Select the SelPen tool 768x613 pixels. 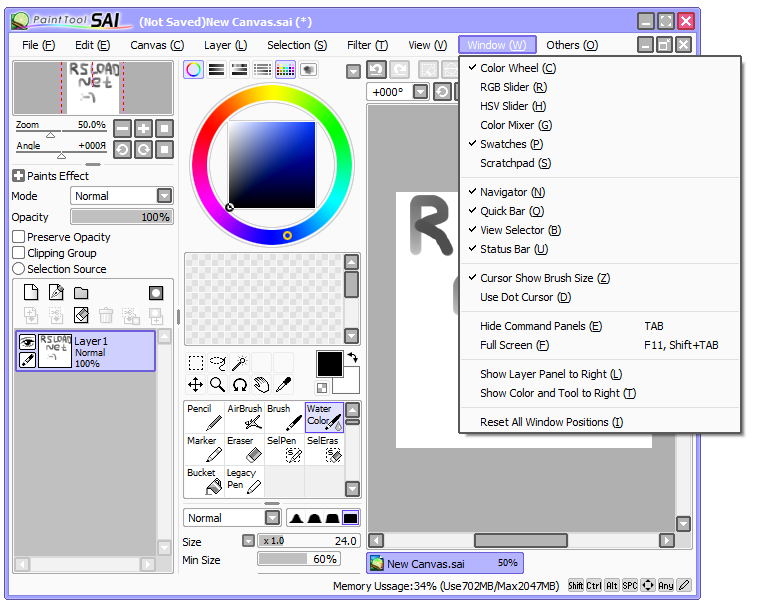click(x=284, y=449)
